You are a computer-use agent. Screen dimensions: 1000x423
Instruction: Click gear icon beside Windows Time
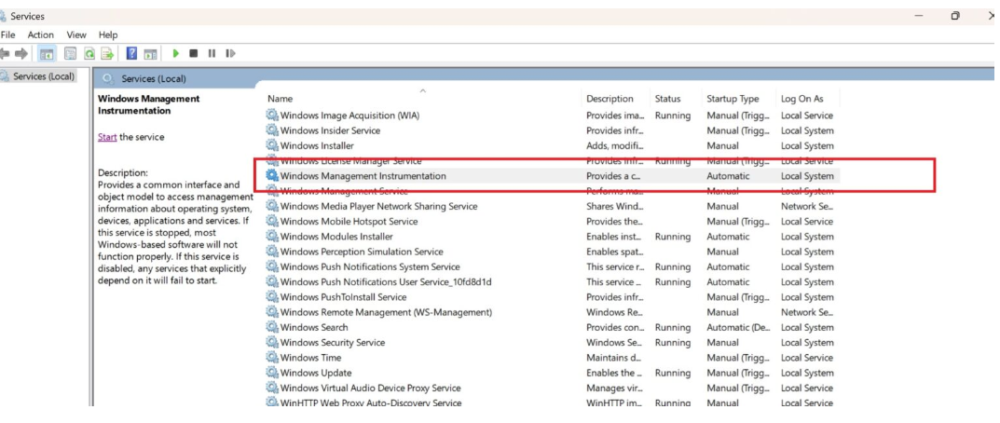(272, 358)
